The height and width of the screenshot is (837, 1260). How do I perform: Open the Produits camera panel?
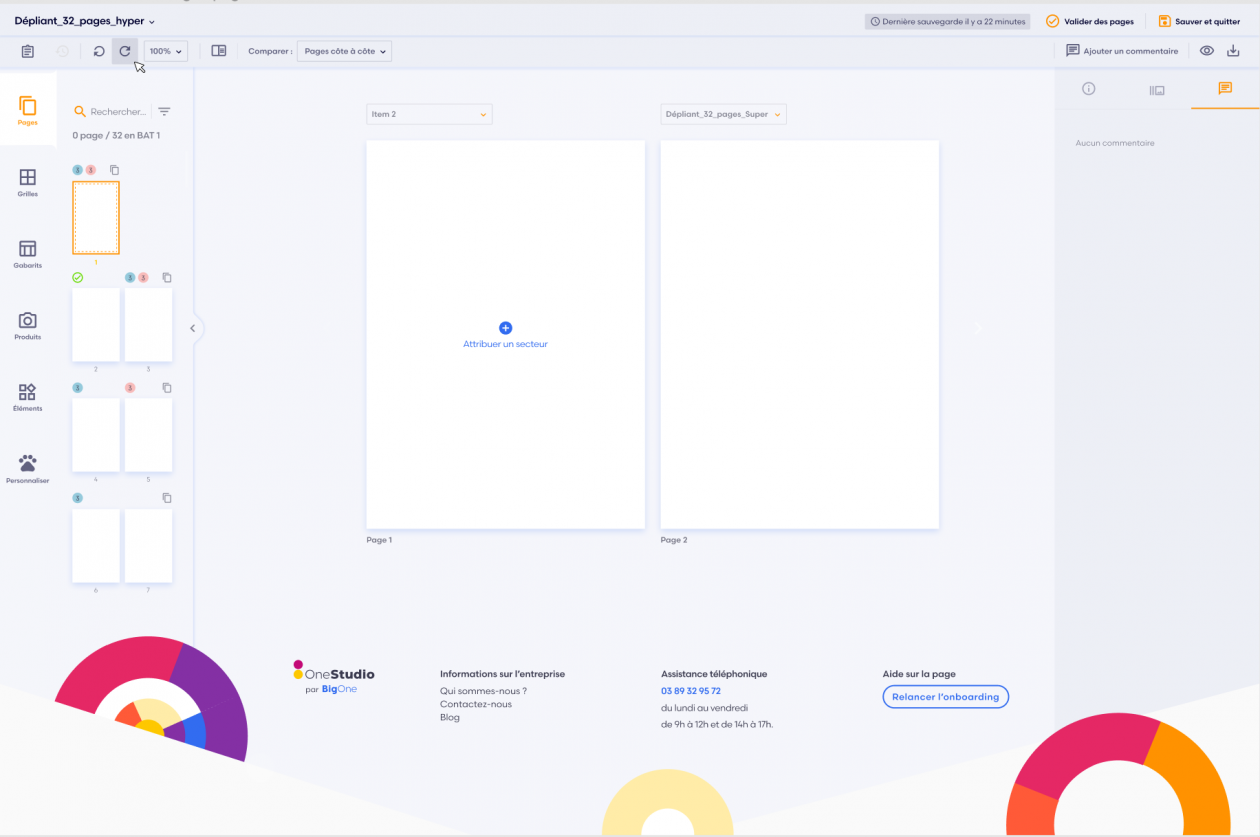(x=28, y=325)
